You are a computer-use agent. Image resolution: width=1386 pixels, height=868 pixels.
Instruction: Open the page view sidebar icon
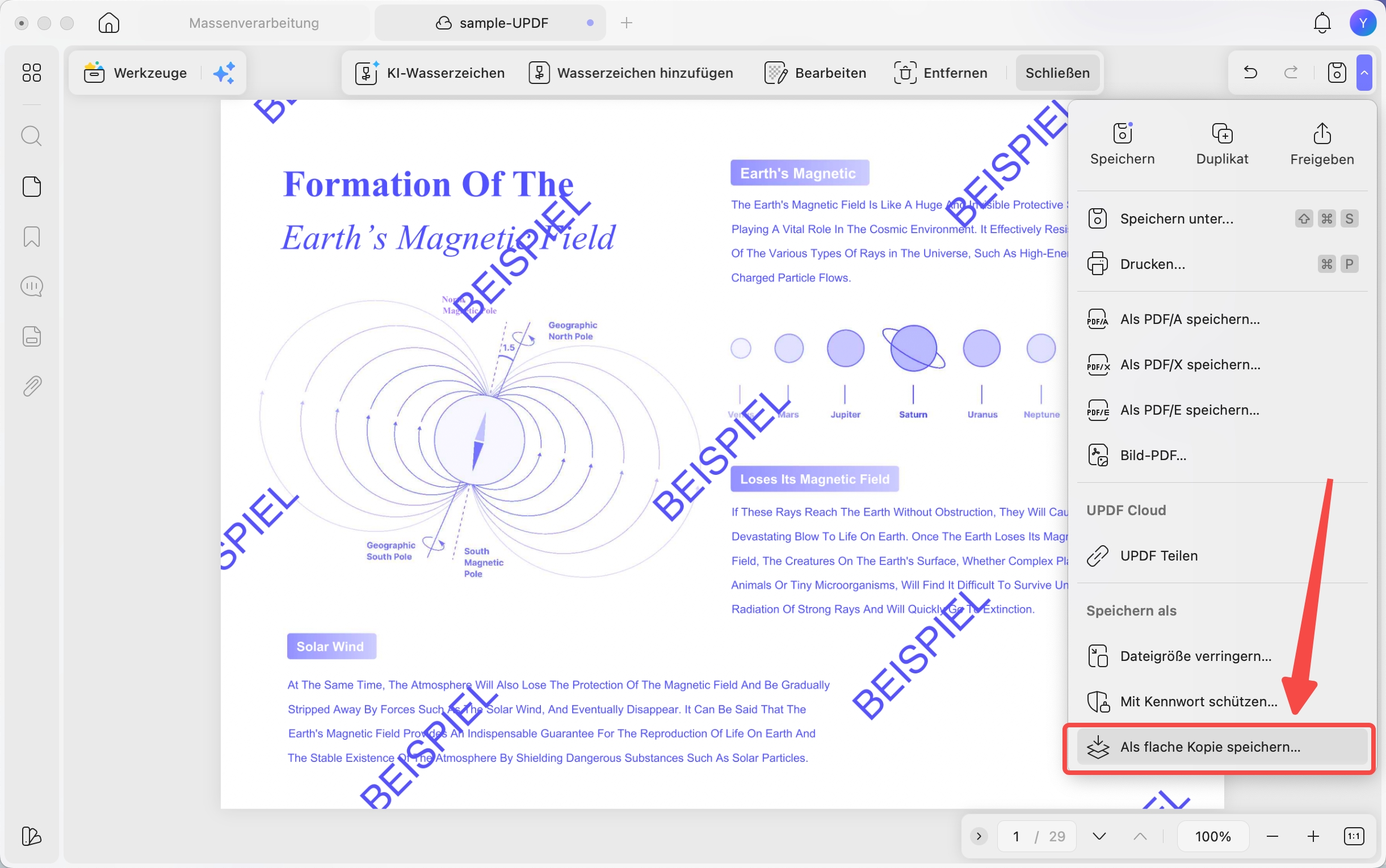pyautogui.click(x=32, y=187)
